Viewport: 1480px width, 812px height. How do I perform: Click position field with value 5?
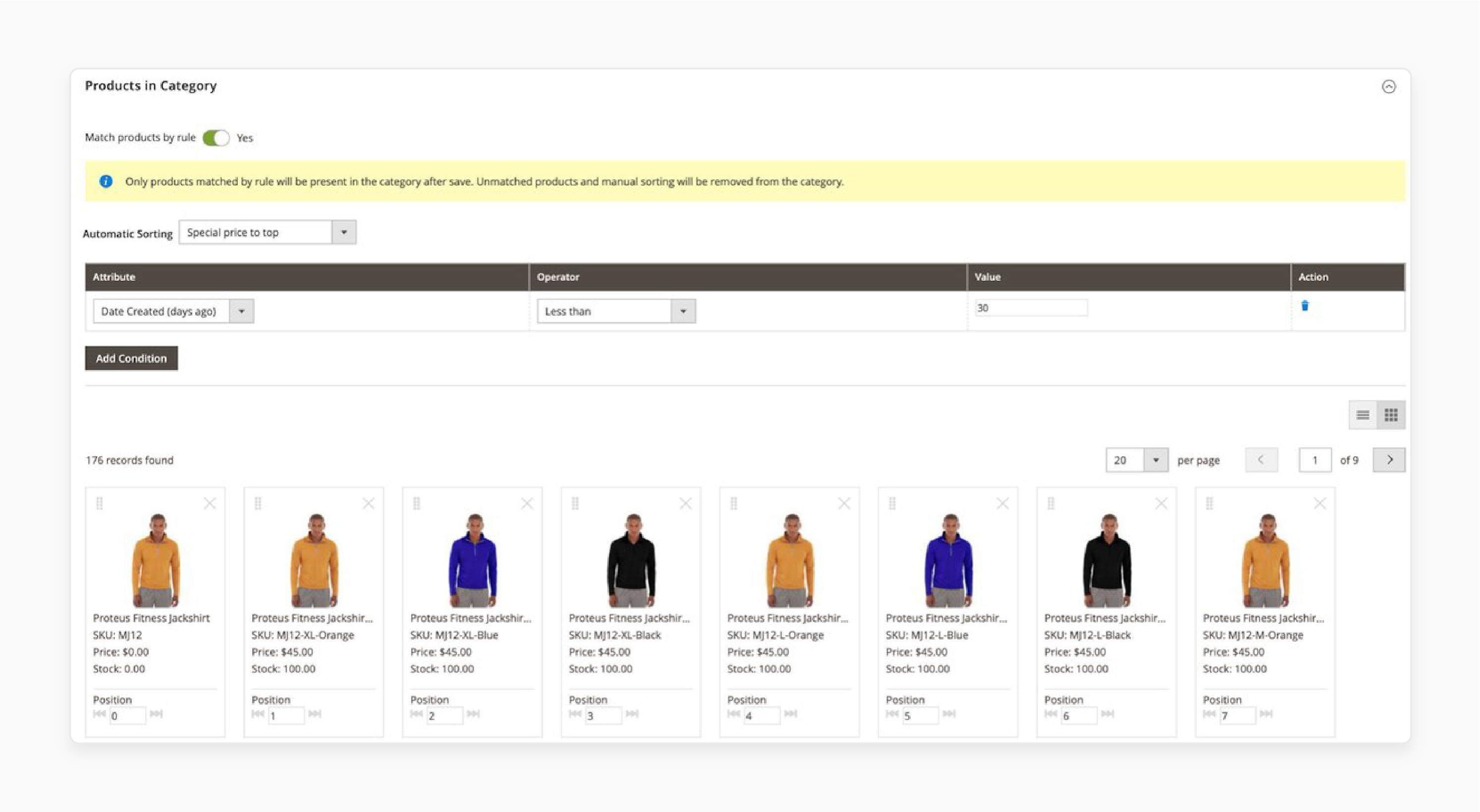tap(921, 715)
